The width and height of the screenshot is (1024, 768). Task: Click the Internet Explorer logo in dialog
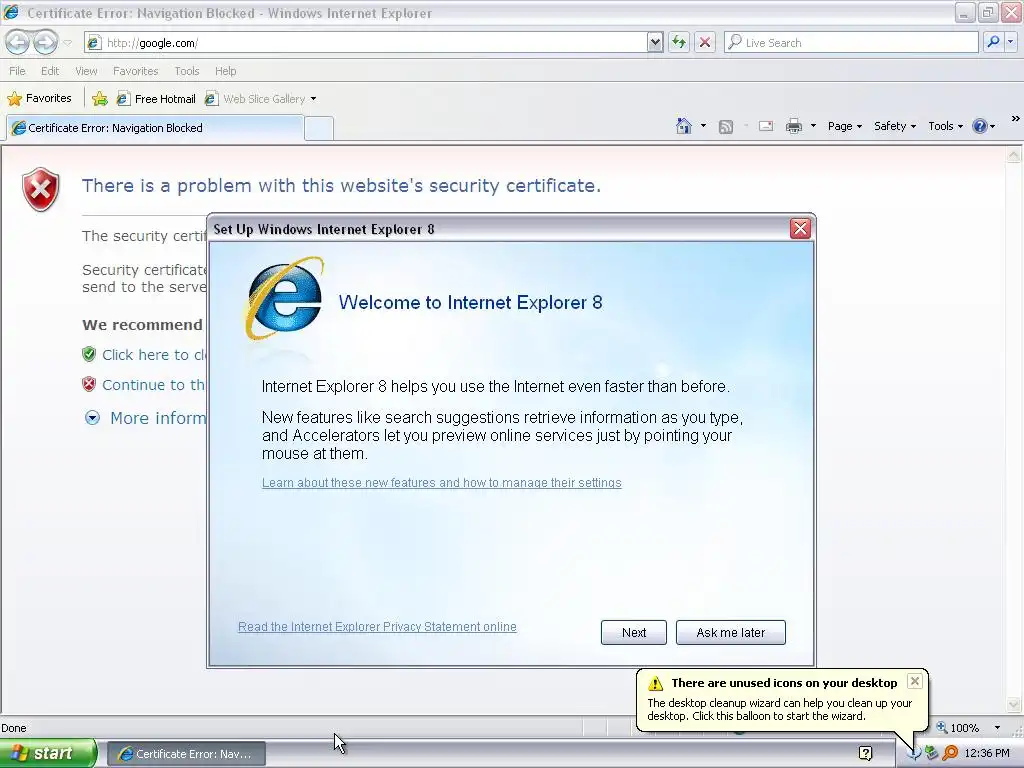coord(285,298)
